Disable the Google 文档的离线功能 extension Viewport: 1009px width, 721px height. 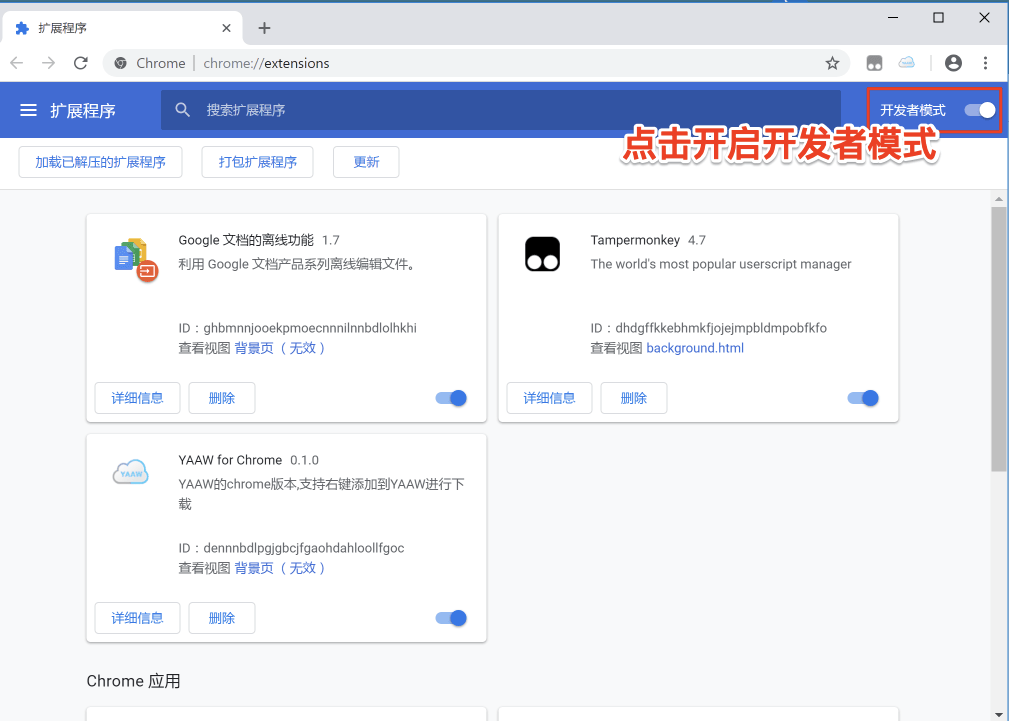pyautogui.click(x=451, y=398)
